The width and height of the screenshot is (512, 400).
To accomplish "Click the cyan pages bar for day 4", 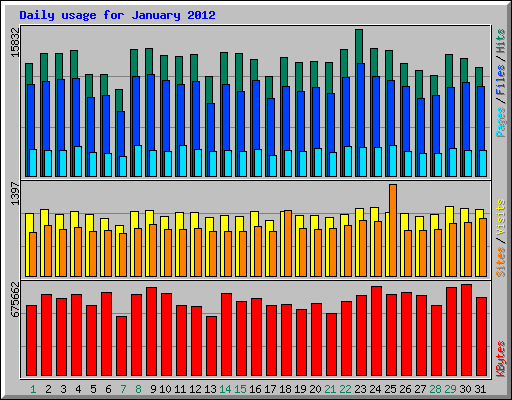I will (78, 161).
